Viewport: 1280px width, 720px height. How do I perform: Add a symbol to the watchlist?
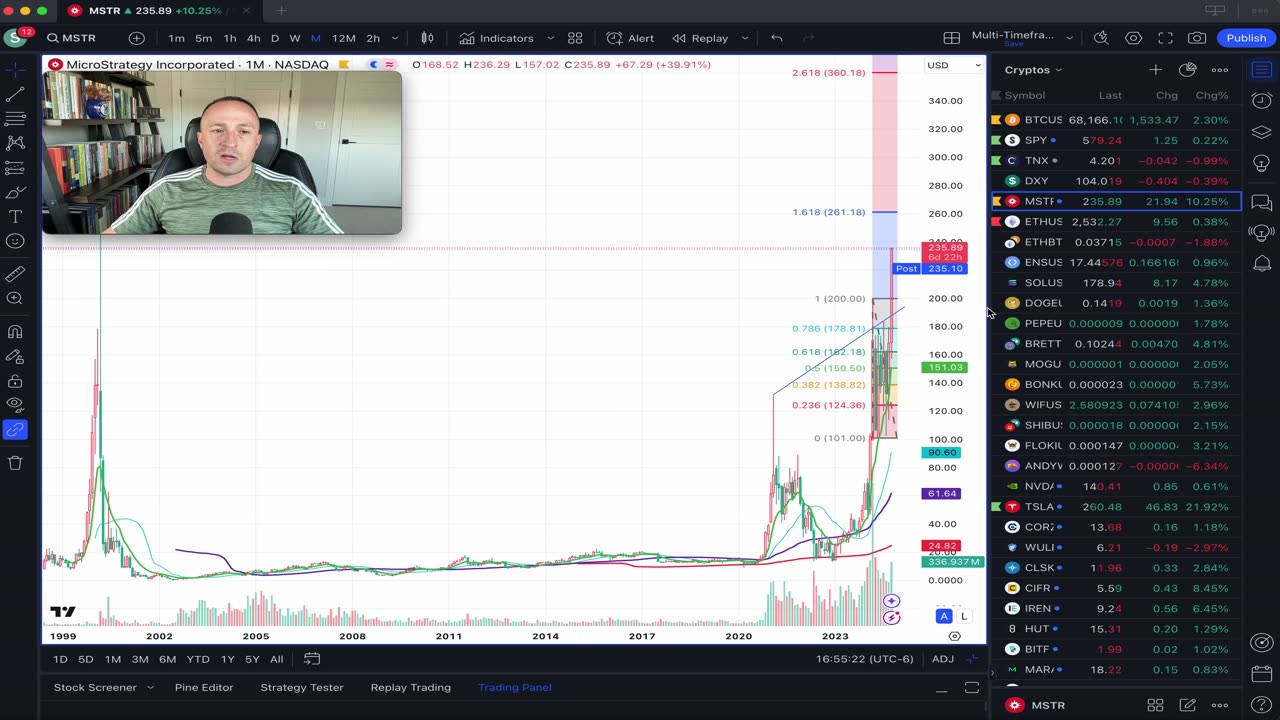point(1155,69)
